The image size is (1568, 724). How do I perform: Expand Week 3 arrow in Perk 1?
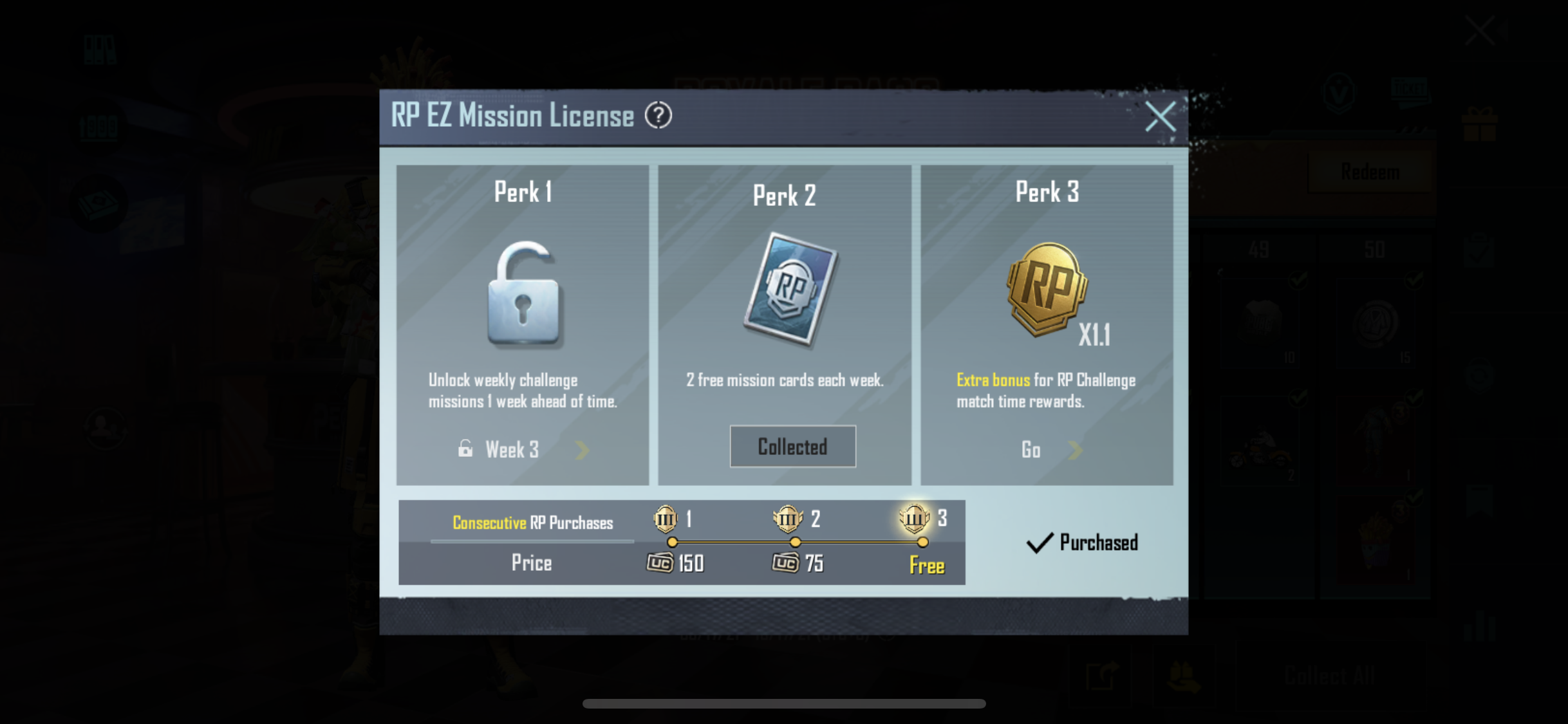click(583, 450)
